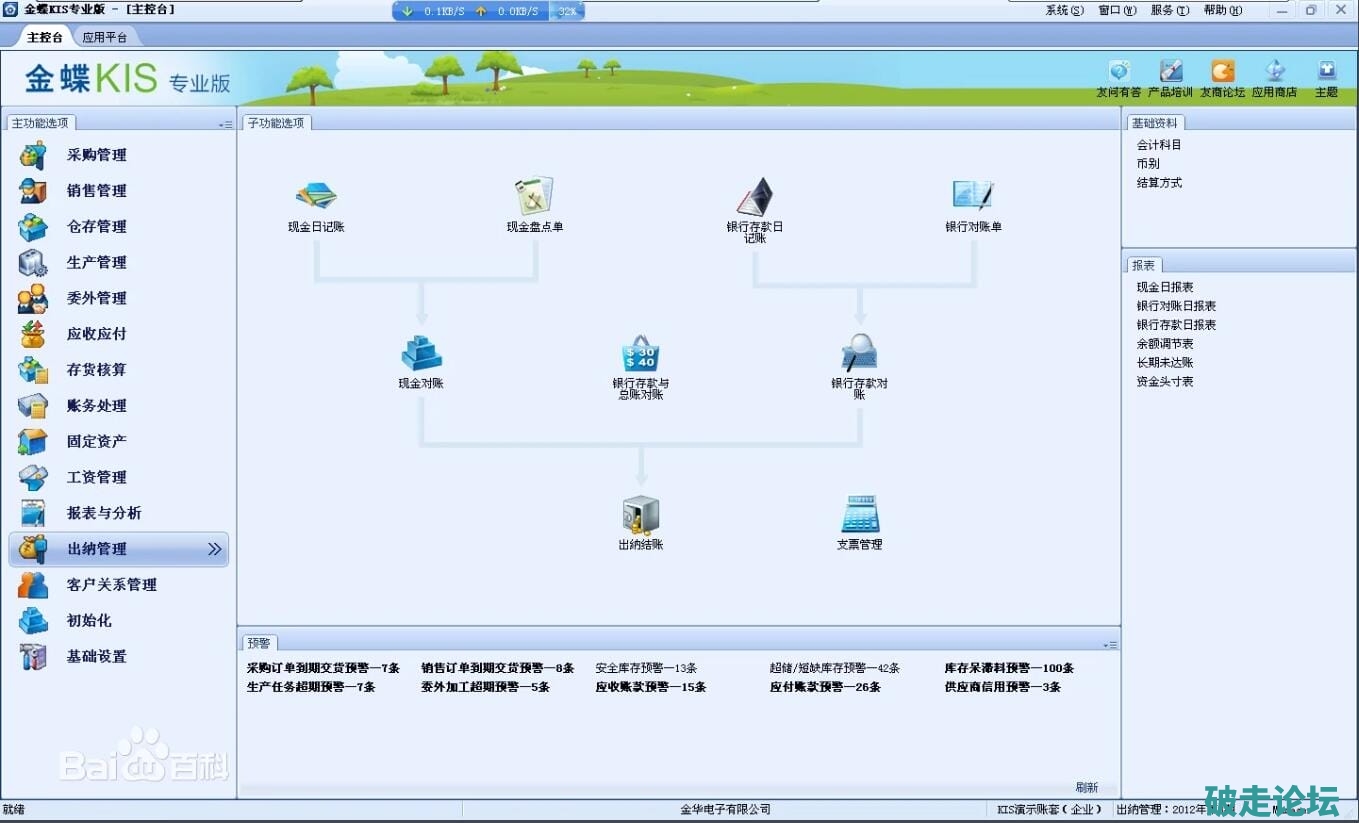Open 银行存款与总账对账 icon

click(x=640, y=354)
